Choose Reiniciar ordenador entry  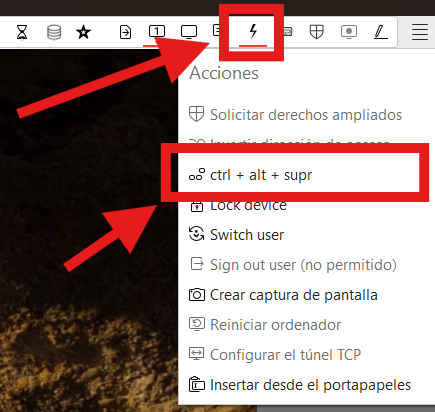point(265,325)
